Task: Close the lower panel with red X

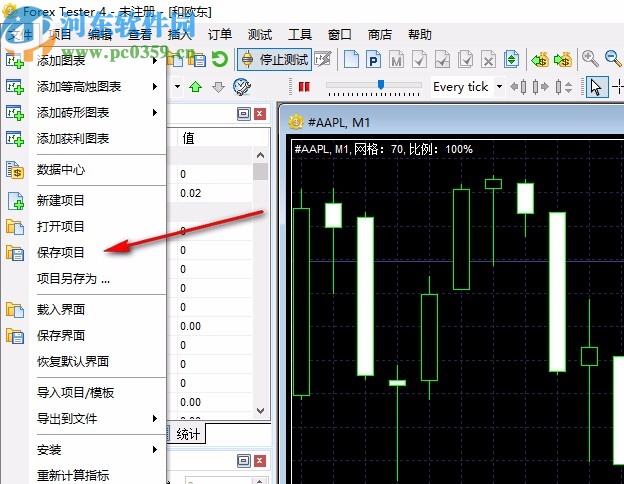Action: 260,461
